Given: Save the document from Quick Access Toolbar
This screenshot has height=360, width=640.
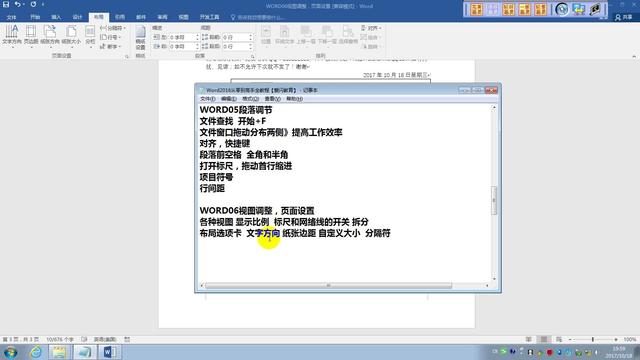Looking at the screenshot, I should (x=6, y=4).
